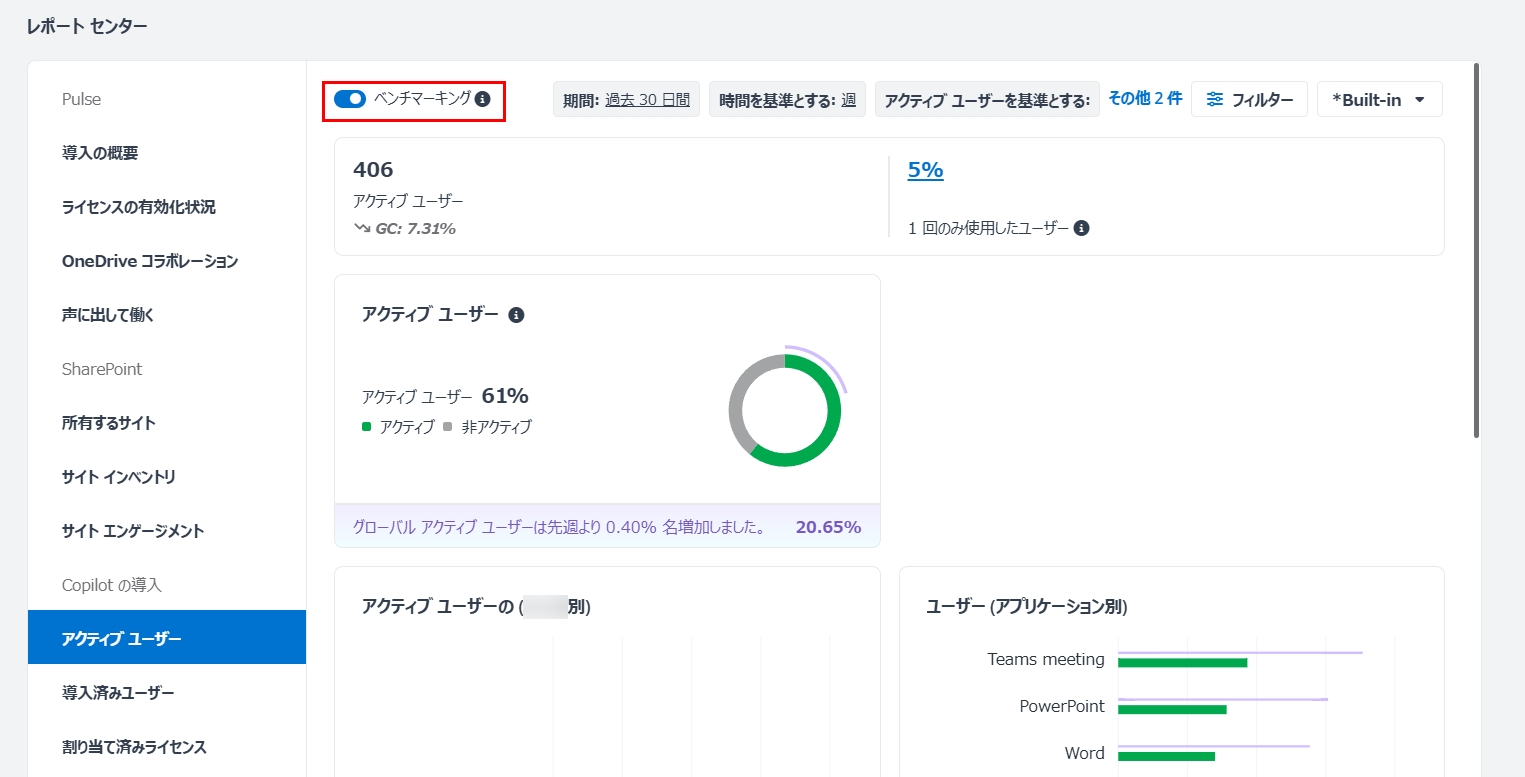Viewport: 1525px width, 777px height.
Task: Open the フィルター button
Action: coord(1249,99)
